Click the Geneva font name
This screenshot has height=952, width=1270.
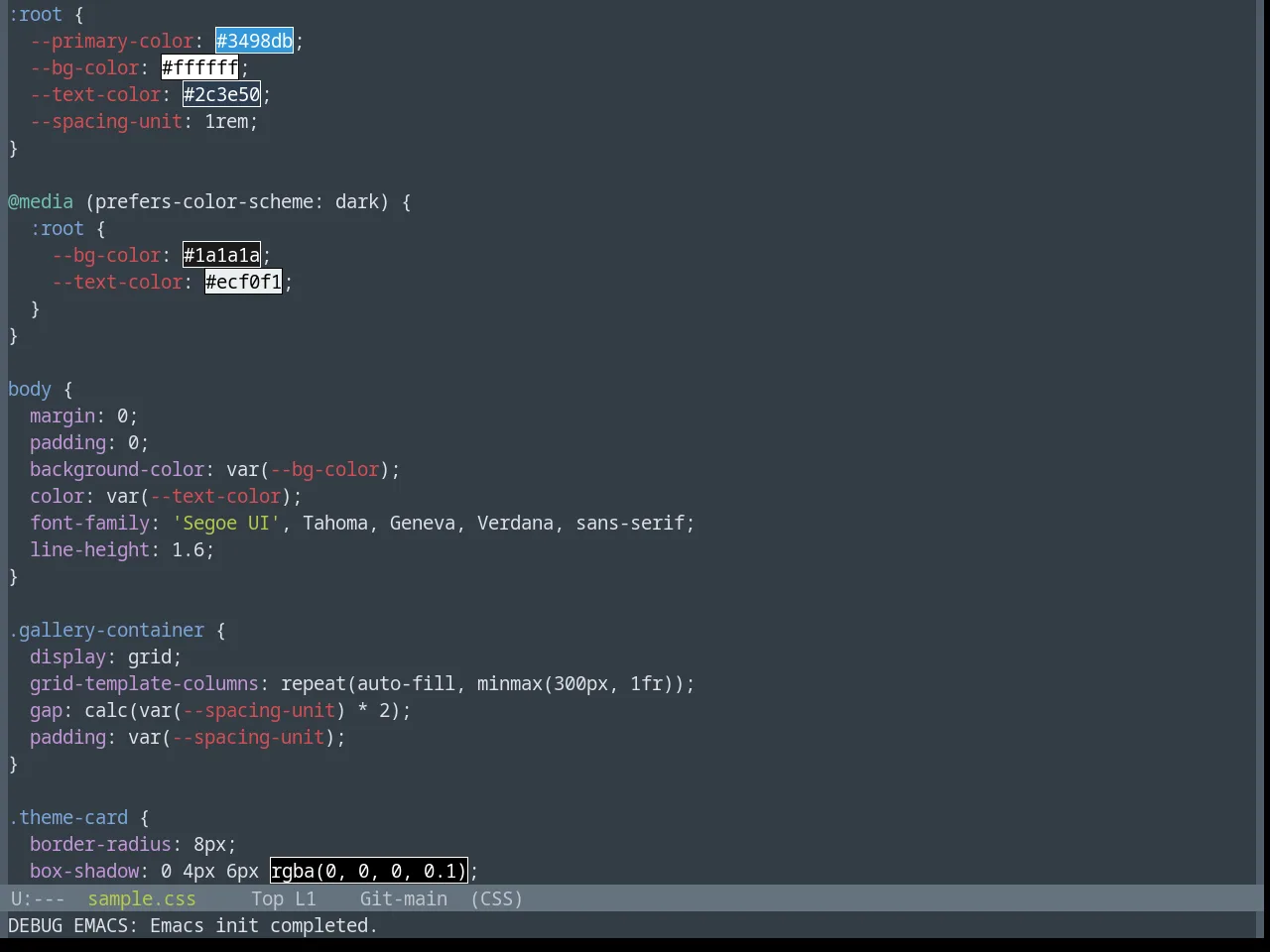click(423, 523)
